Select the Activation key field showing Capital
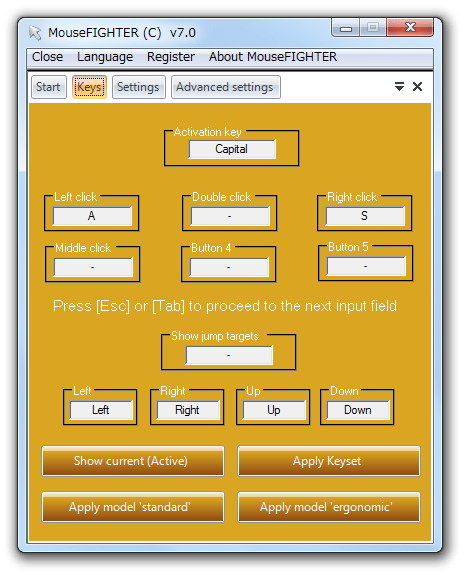465x575 pixels. tap(232, 149)
